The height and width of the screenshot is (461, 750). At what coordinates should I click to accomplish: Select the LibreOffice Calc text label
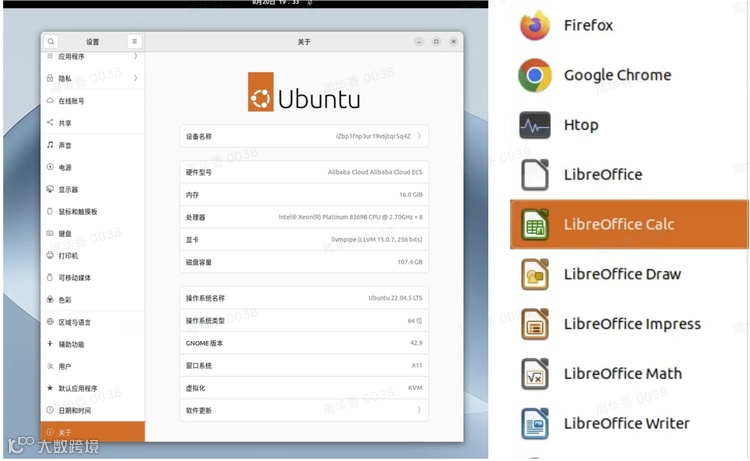click(x=619, y=224)
